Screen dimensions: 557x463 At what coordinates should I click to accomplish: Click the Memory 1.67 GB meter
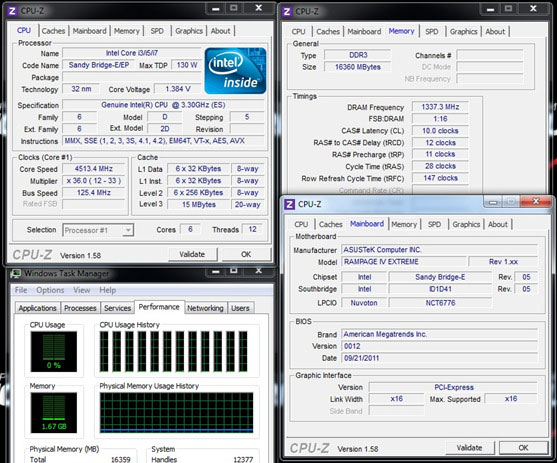coord(54,413)
